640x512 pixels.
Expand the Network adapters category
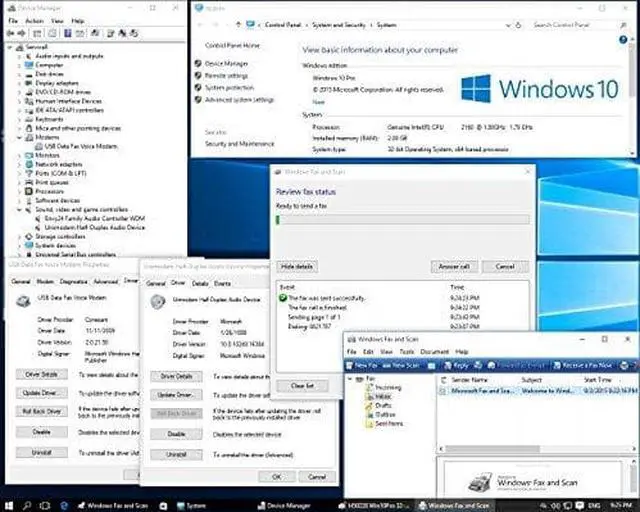[x=19, y=164]
